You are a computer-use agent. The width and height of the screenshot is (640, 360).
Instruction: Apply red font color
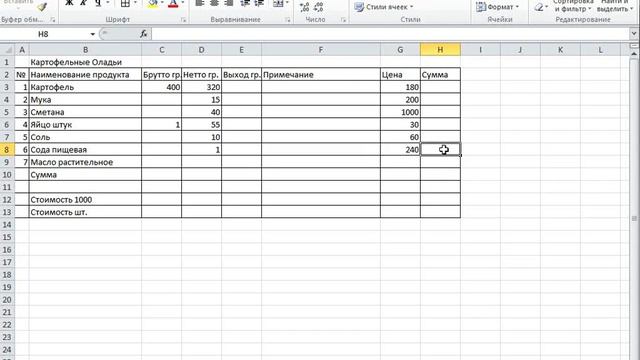pos(173,4)
